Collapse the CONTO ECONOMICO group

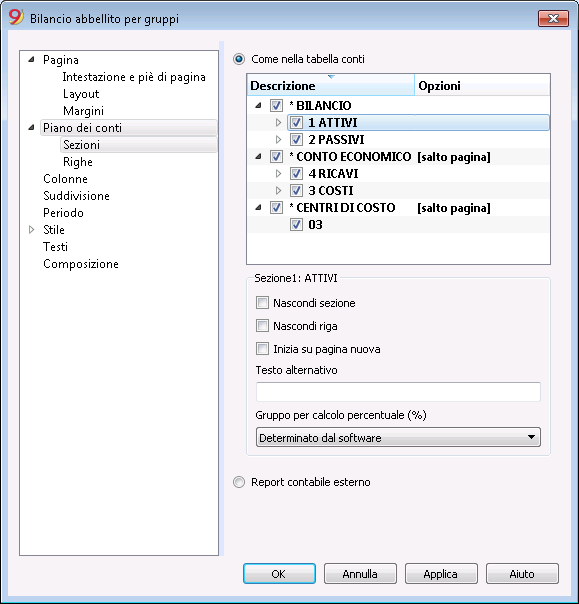258,156
